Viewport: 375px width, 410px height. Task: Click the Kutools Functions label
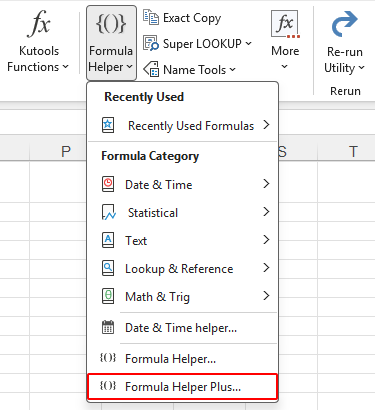[x=37, y=59]
